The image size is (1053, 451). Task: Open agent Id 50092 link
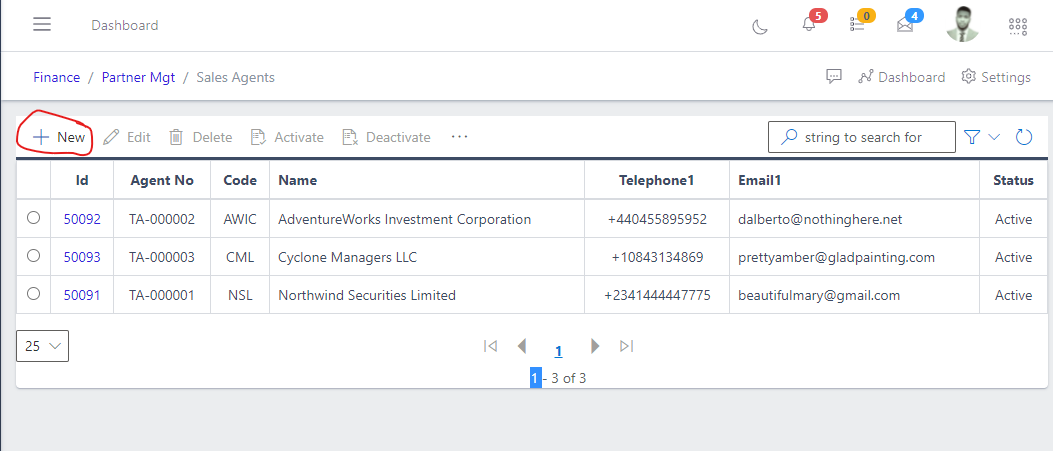point(82,219)
